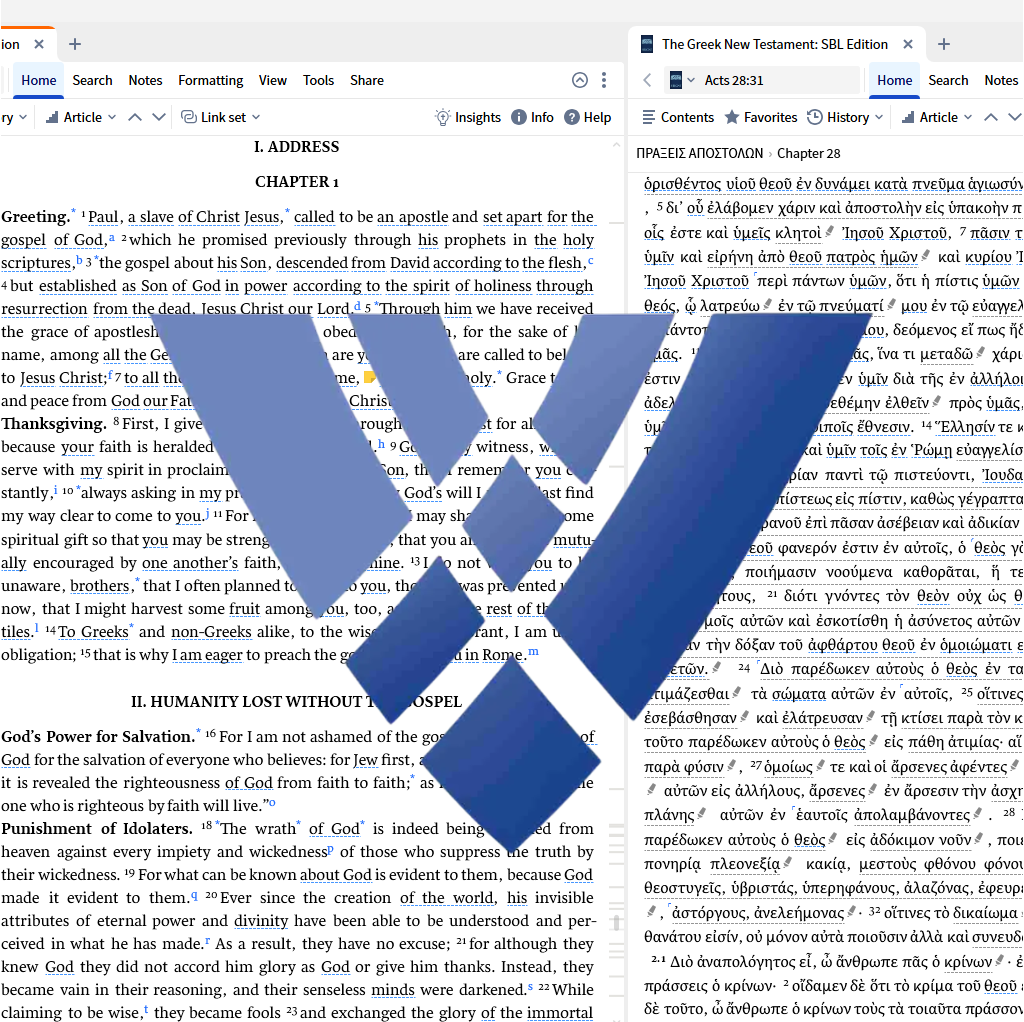Image resolution: width=1024 pixels, height=1022 pixels.
Task: Open the Insights lightbulb panel
Action: tap(468, 118)
